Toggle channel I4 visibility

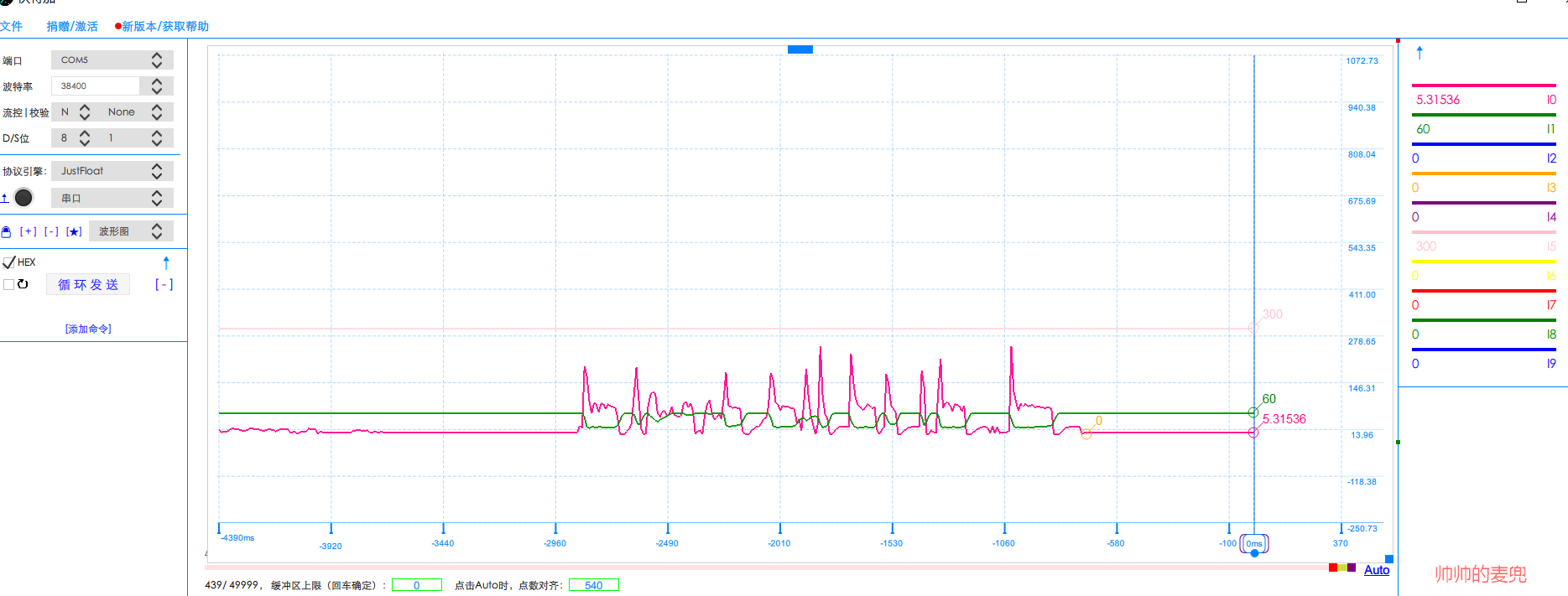coord(1551,217)
